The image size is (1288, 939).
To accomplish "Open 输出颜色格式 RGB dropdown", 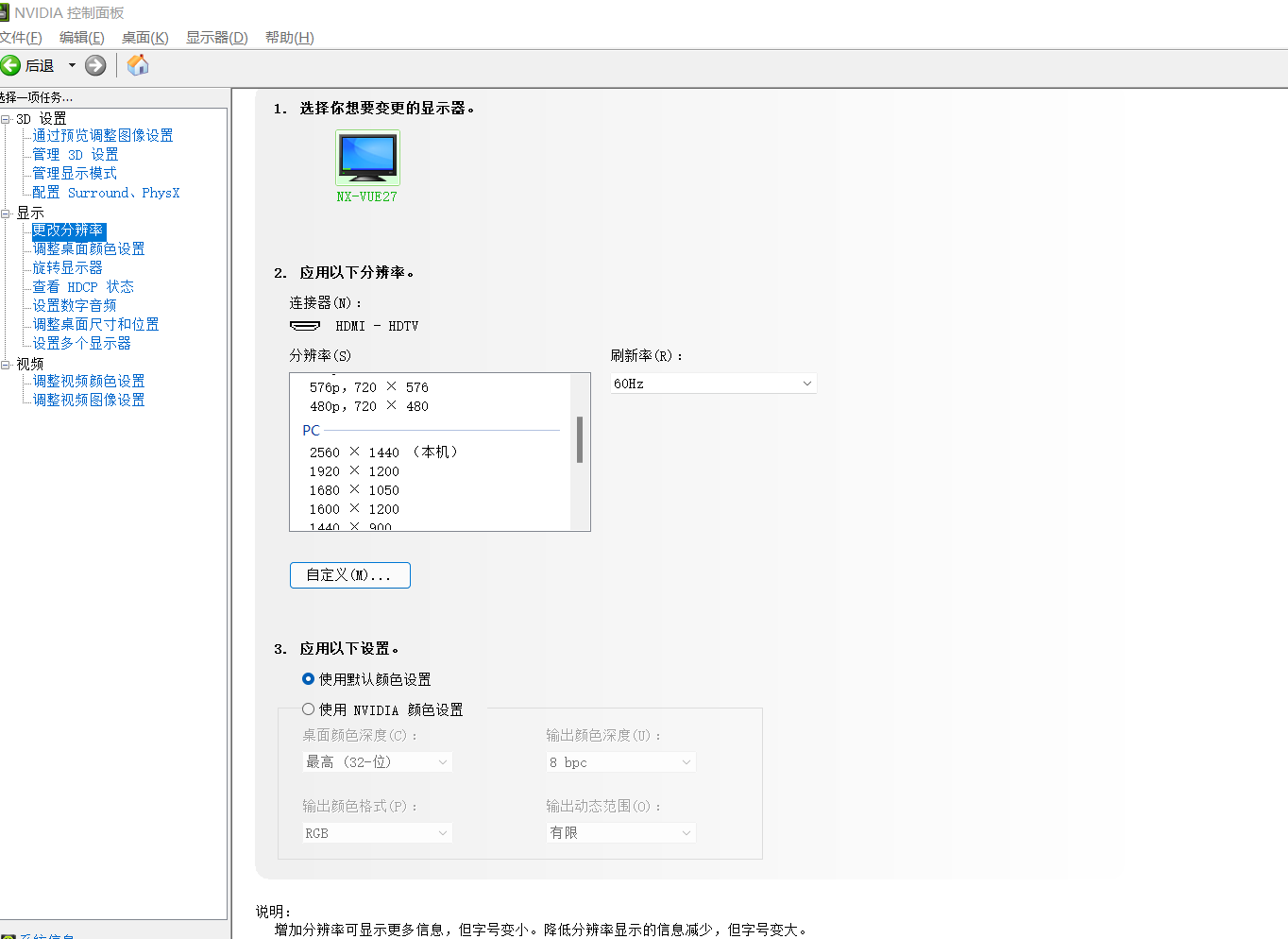I will pyautogui.click(x=378, y=833).
